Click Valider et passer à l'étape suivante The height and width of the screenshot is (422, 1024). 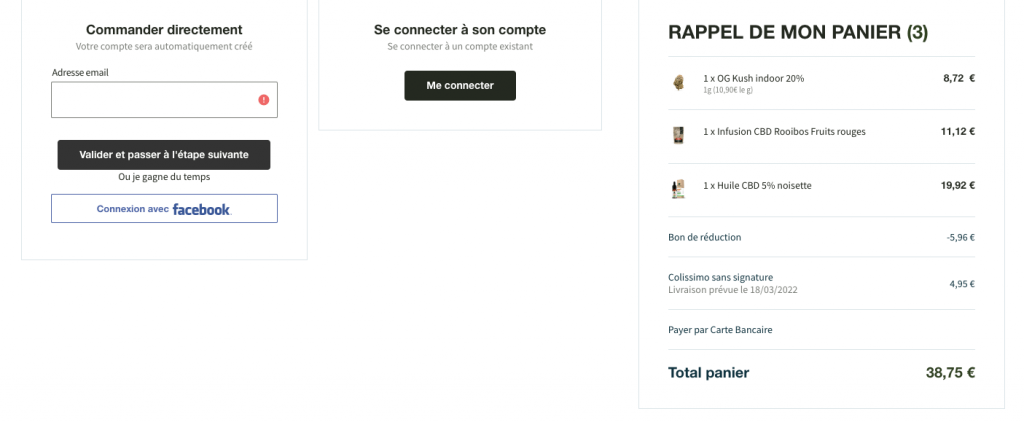click(x=164, y=155)
